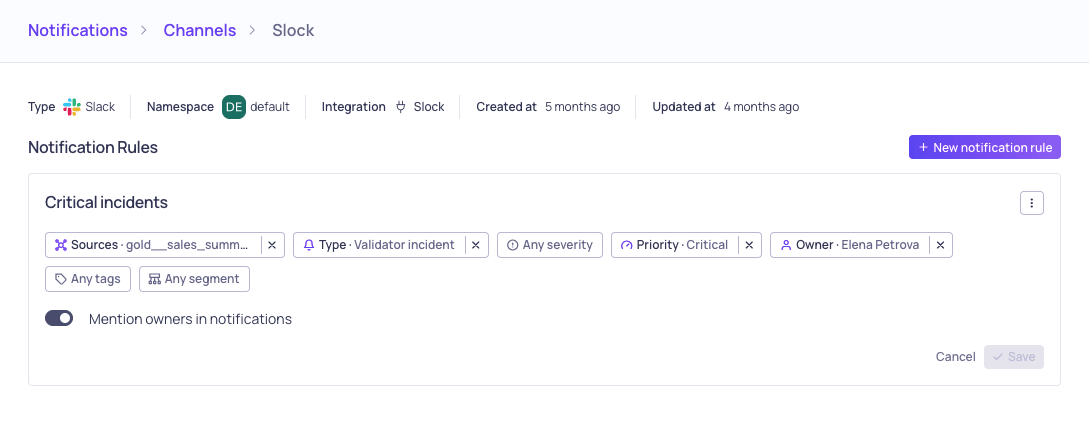
Task: Open the Sources filter dropdown
Action: coord(153,245)
